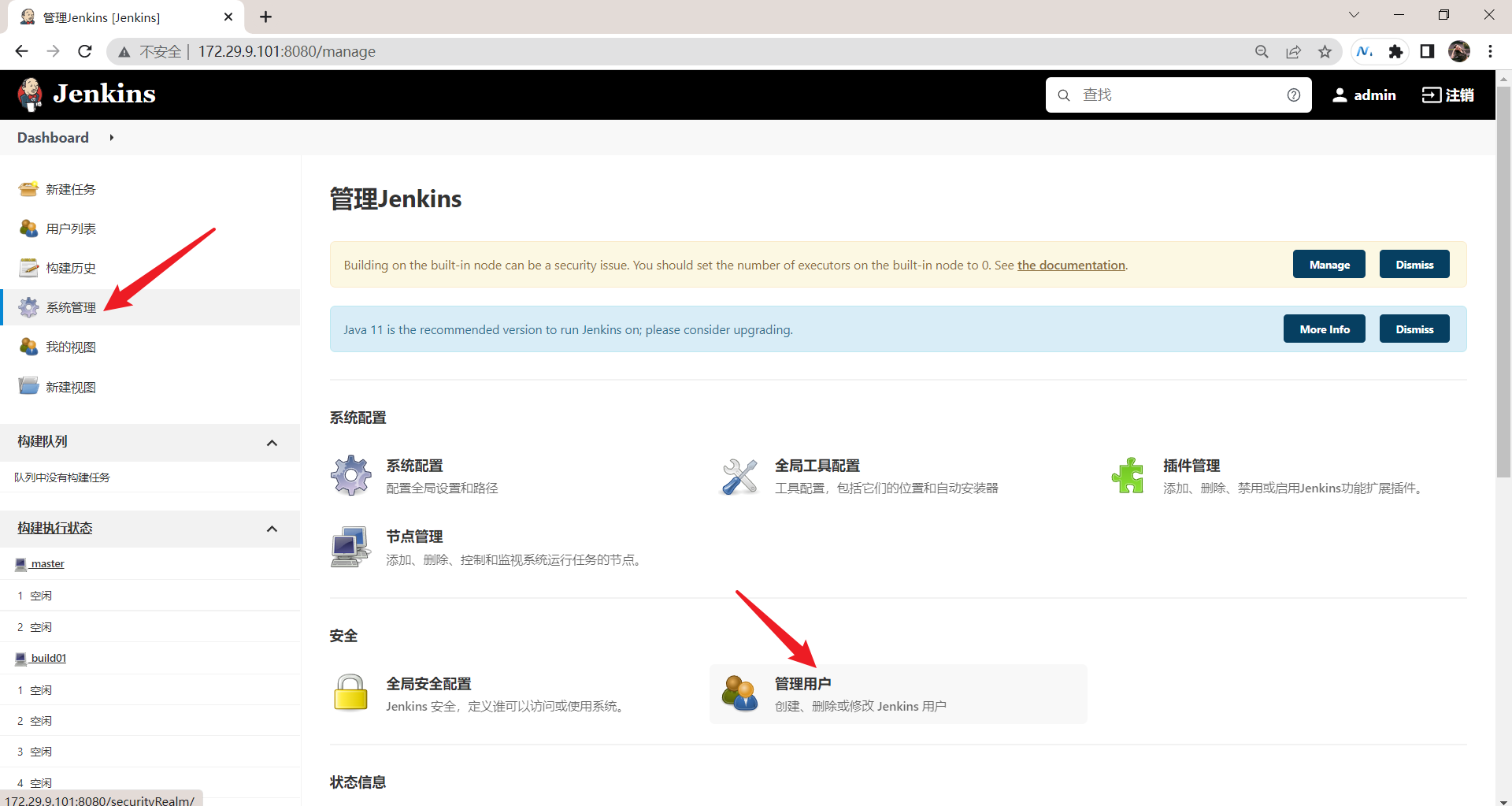Select the 管理Jenkins browser tab

(x=126, y=17)
